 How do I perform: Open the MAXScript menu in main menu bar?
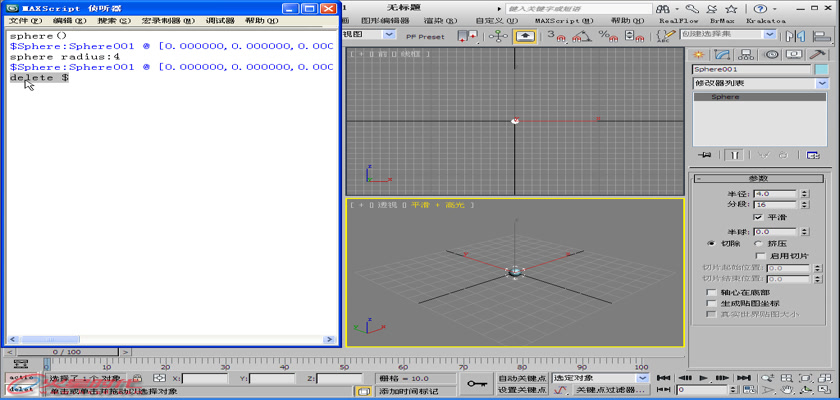point(564,20)
